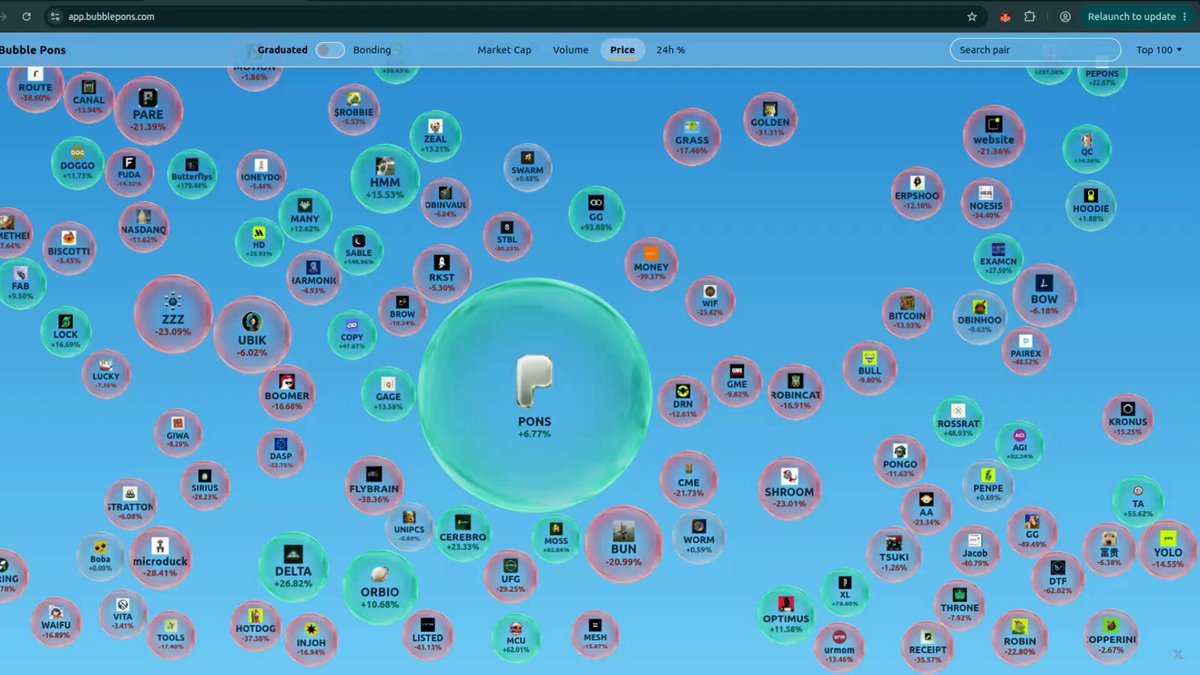Select the DOGGO token bubble
The image size is (1200, 675).
point(78,163)
